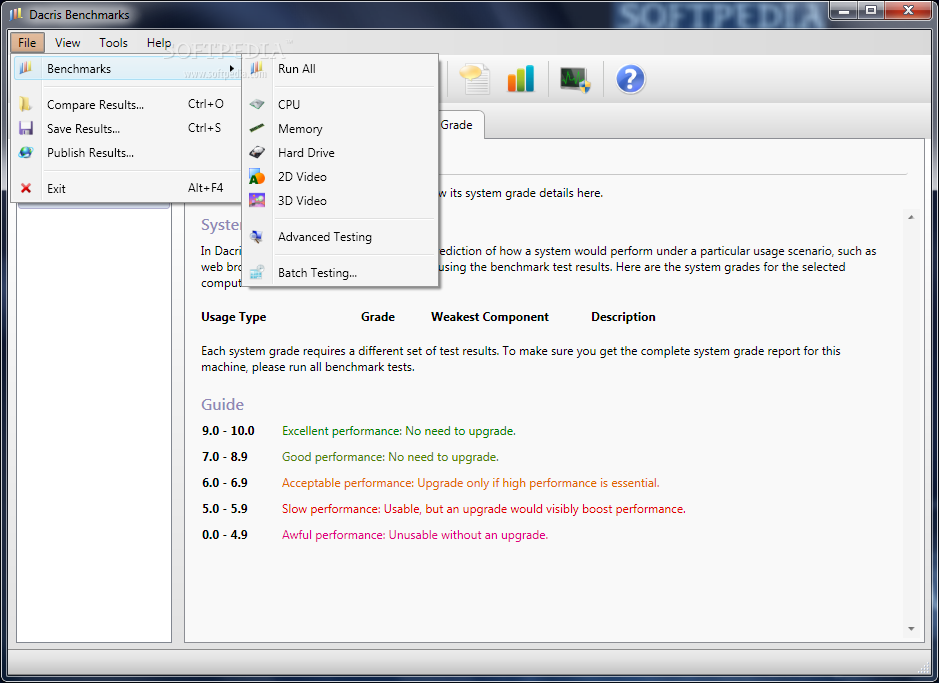Click the Description column header
This screenshot has height=683, width=939.
pyautogui.click(x=623, y=317)
